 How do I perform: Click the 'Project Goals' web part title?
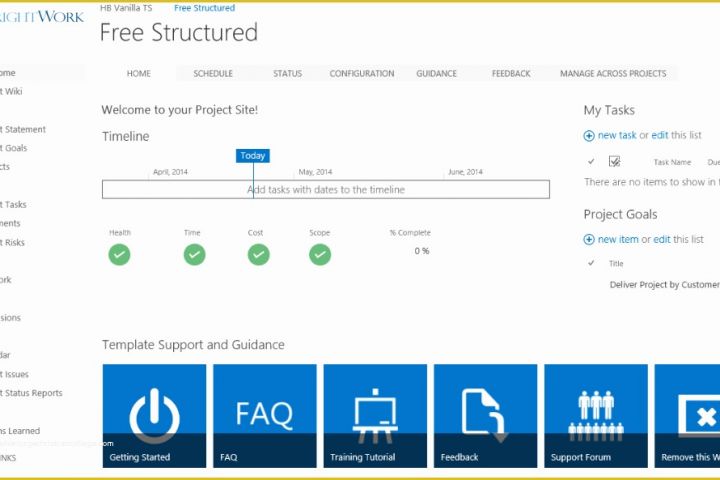(x=620, y=215)
